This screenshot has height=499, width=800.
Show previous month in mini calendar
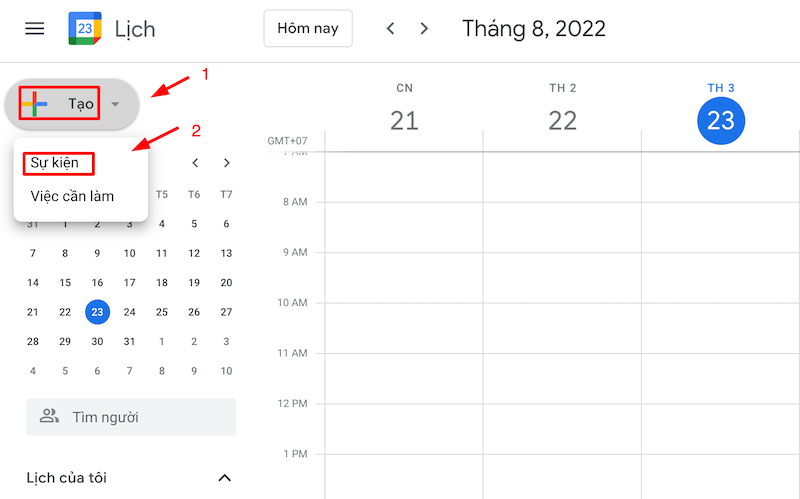point(195,163)
